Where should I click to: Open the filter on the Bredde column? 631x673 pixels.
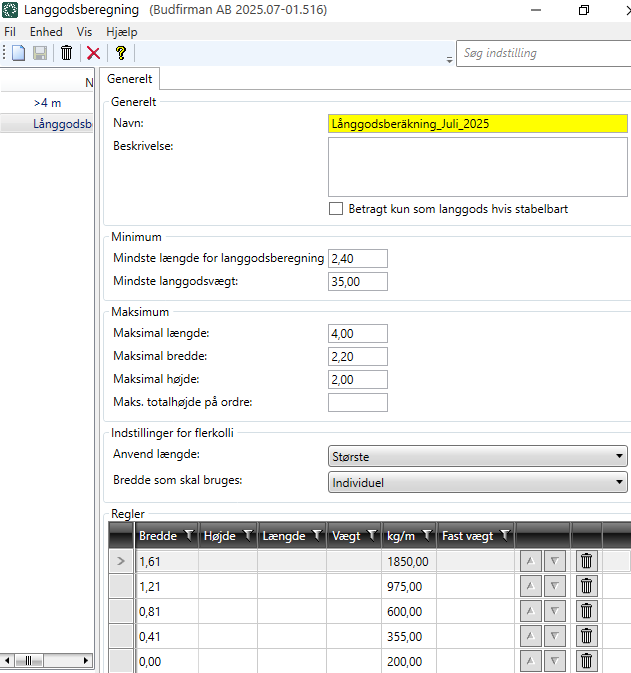(x=189, y=536)
